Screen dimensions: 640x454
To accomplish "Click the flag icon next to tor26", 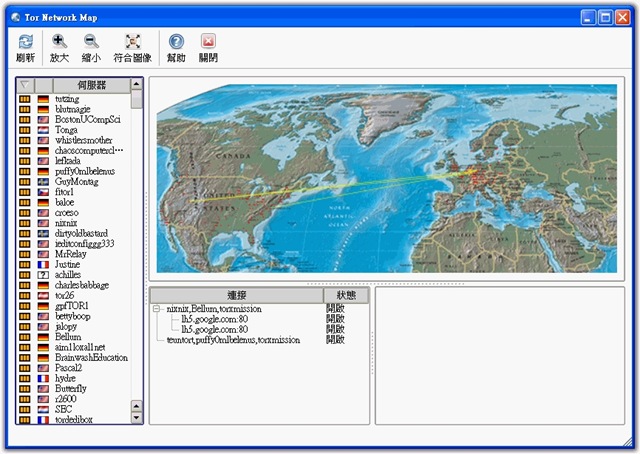I will 43,296.
